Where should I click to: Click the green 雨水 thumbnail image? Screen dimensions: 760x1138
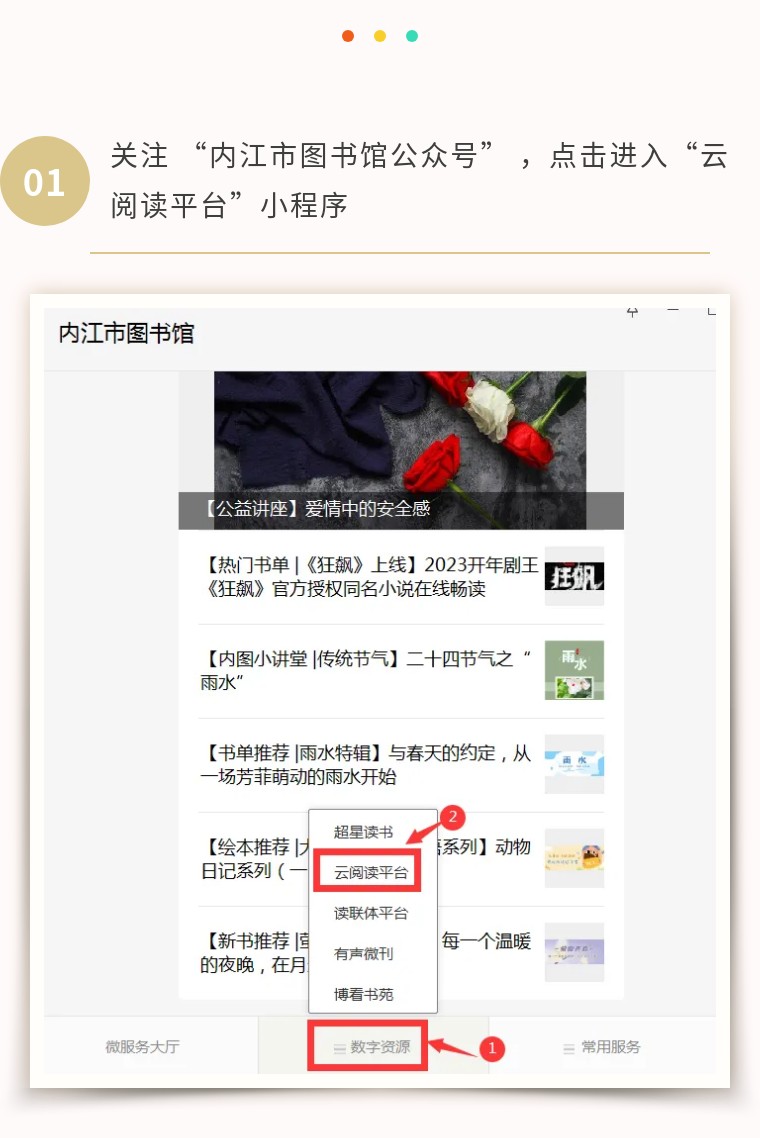click(574, 670)
